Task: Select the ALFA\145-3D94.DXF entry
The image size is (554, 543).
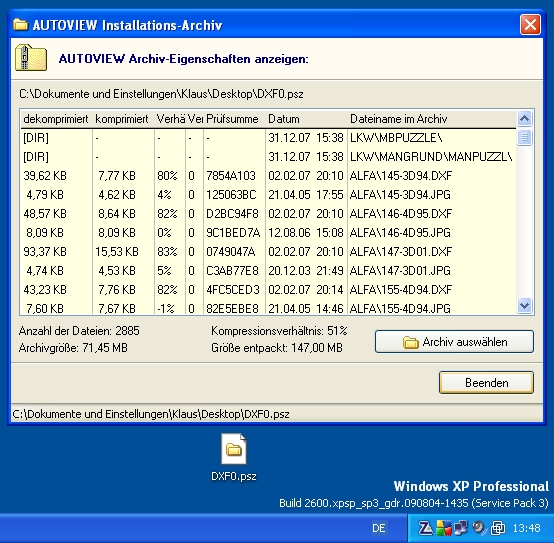Action: pos(268,176)
